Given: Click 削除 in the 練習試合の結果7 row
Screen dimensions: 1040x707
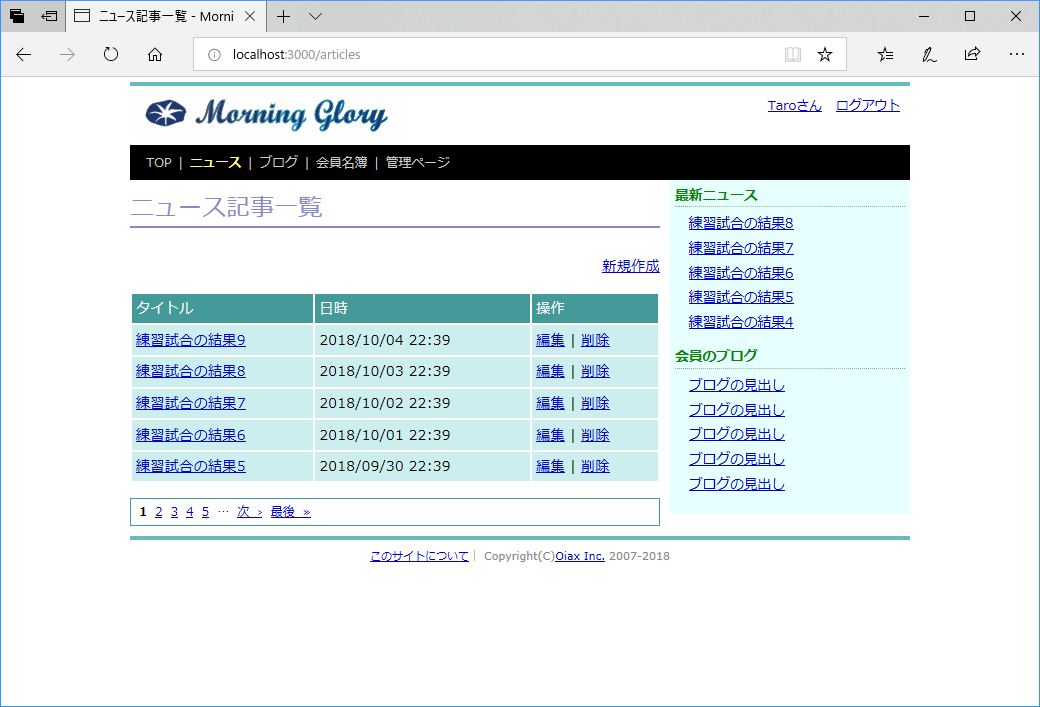Looking at the screenshot, I should click(596, 403).
